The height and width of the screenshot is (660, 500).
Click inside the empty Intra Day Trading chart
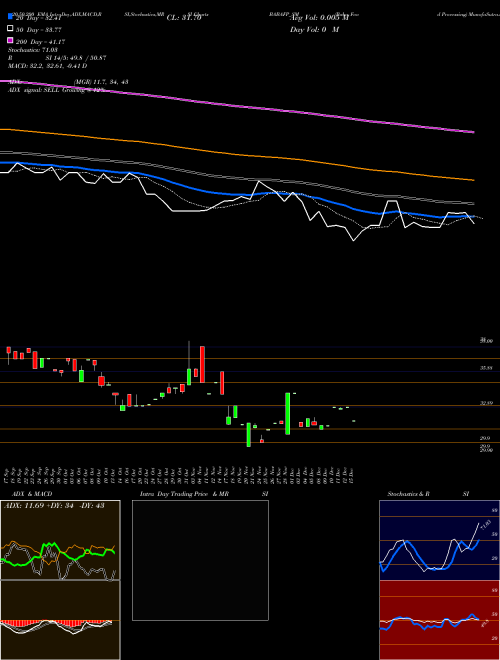200,560
